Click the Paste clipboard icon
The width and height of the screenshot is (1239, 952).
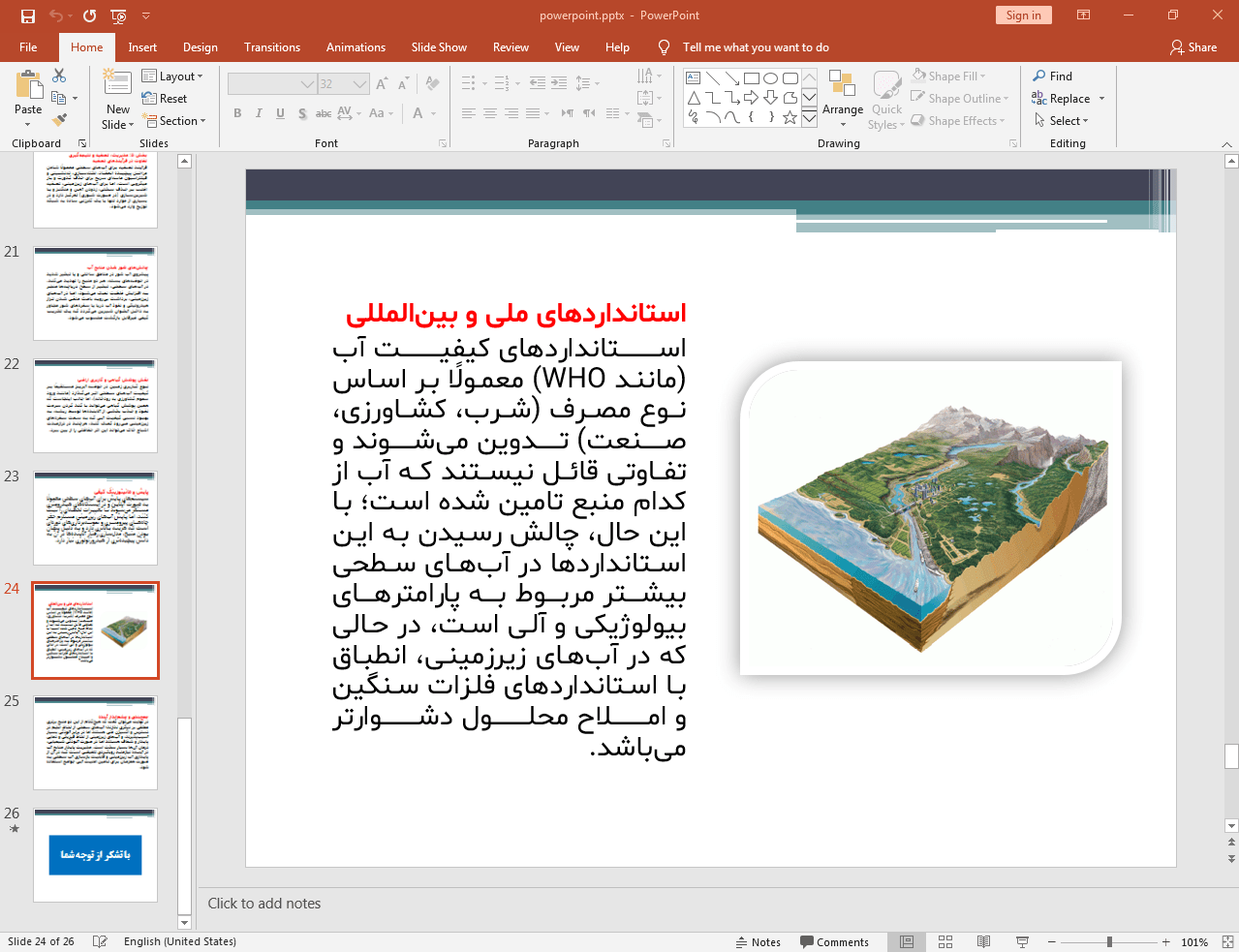click(28, 85)
